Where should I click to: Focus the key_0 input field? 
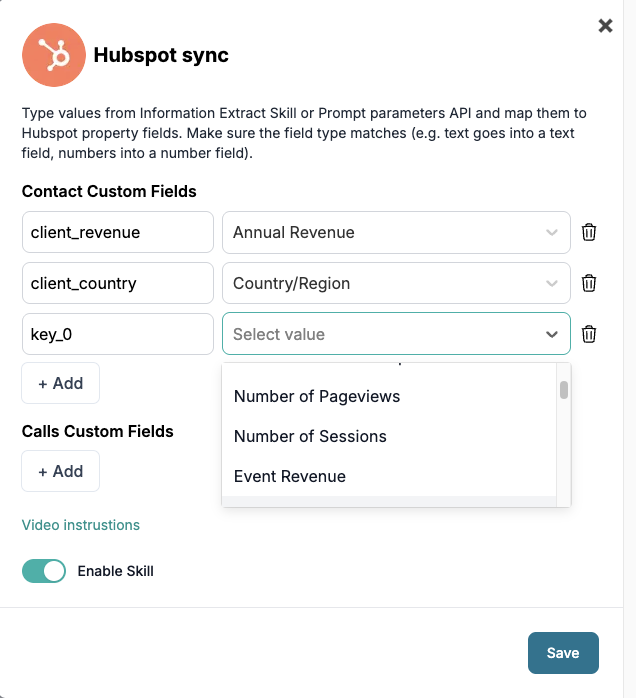click(x=118, y=334)
